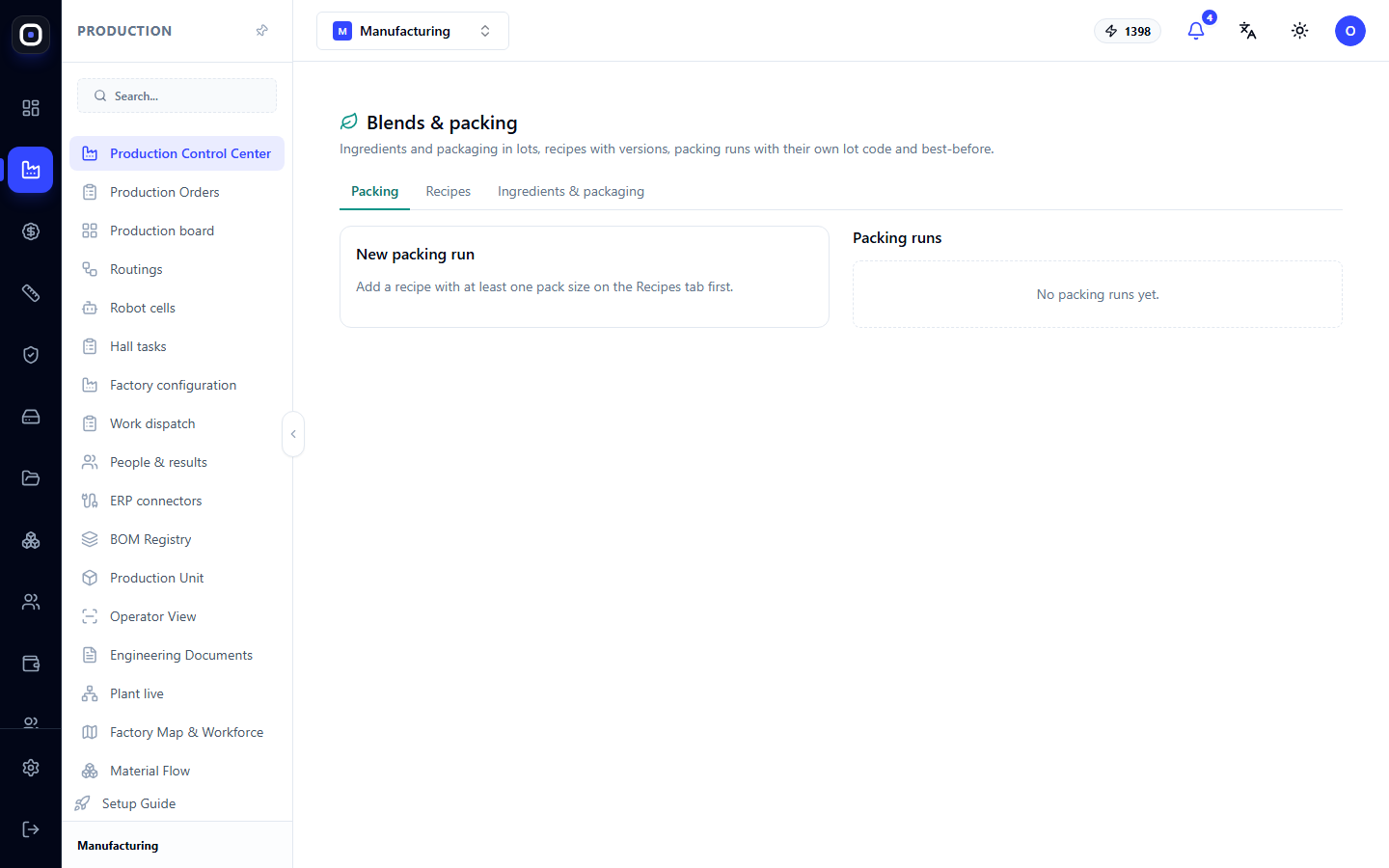Switch to the Recipes tab
Viewport: 1389px width, 868px height.
(x=449, y=191)
